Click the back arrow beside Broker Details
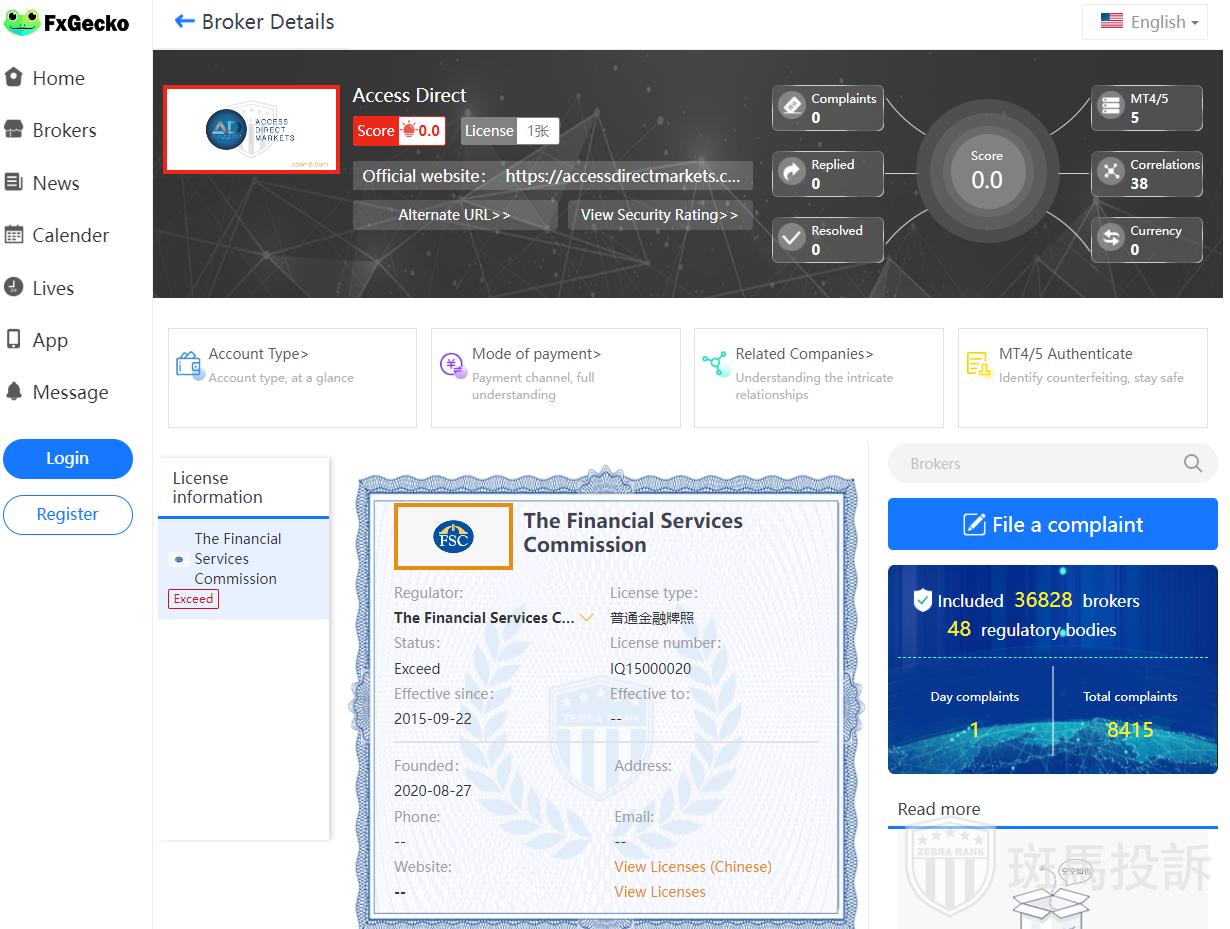This screenshot has height=929, width=1230. 184,21
